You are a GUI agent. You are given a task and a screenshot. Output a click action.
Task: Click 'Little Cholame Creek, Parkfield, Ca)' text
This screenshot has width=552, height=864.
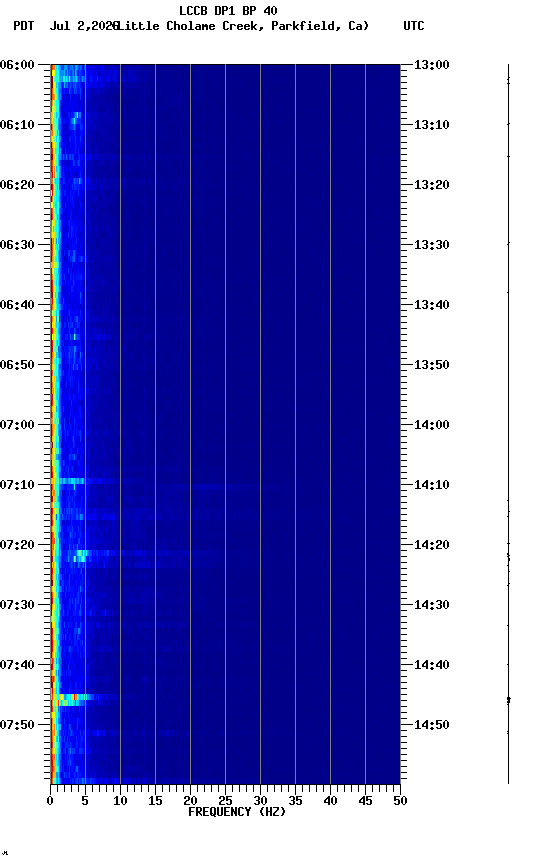coord(243,26)
